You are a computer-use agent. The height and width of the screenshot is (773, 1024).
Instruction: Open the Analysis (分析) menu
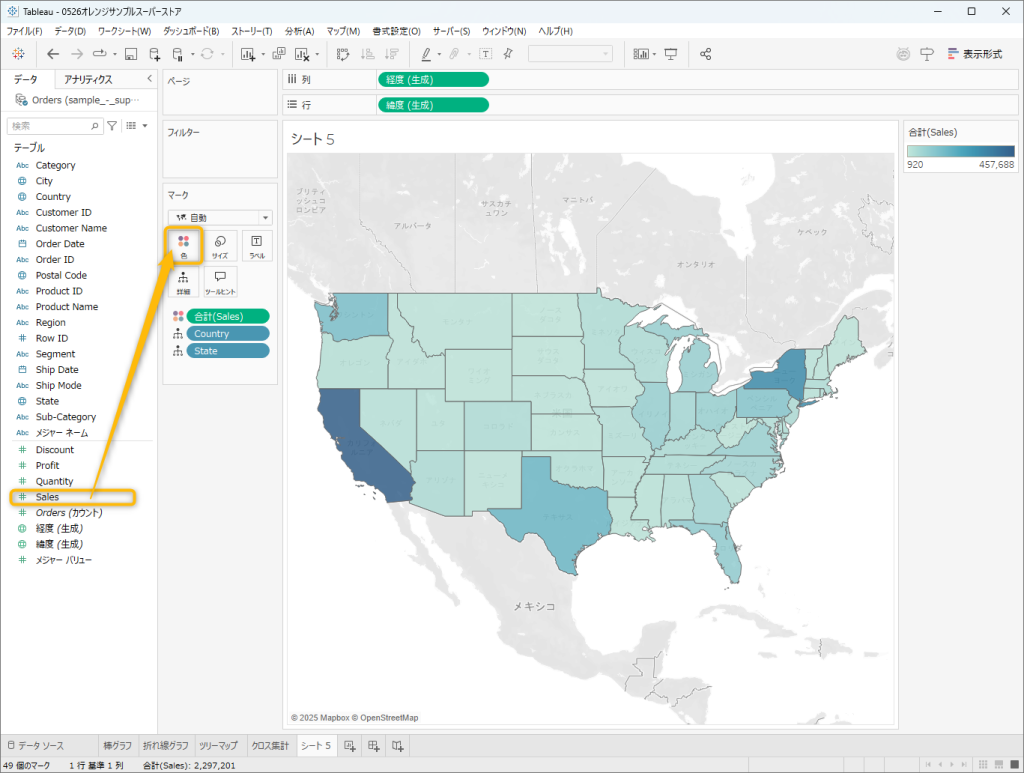pos(299,31)
